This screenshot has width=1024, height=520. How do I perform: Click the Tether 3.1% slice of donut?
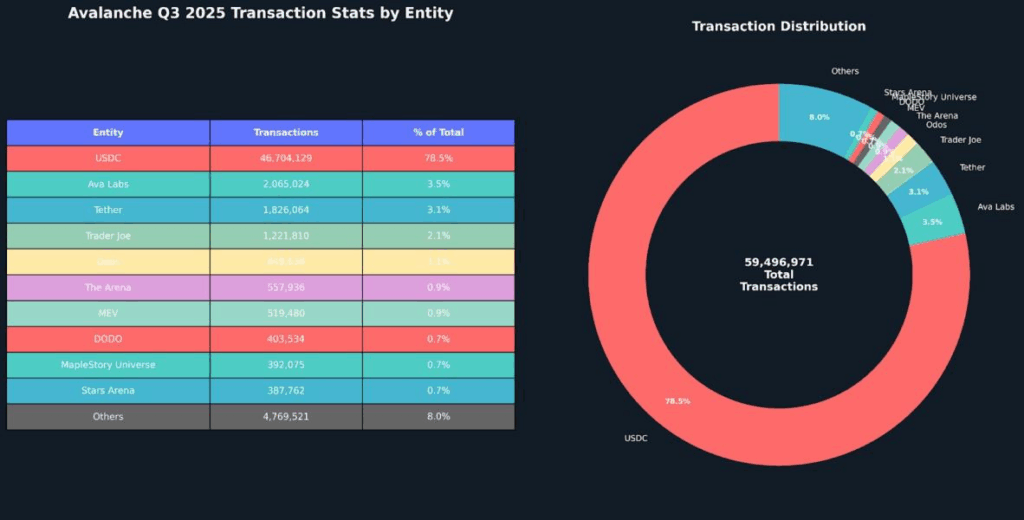tap(920, 190)
